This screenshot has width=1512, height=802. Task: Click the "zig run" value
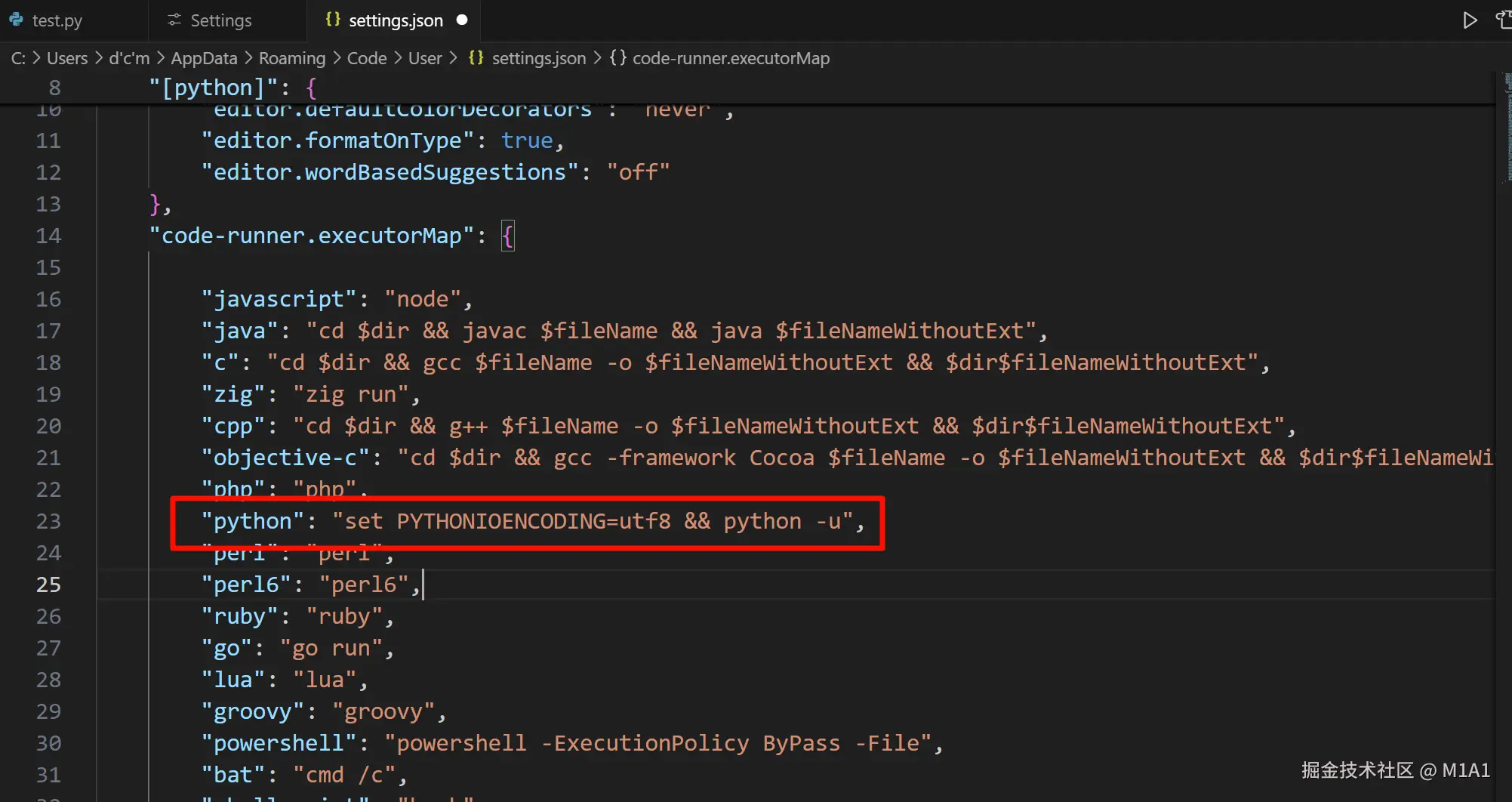351,394
